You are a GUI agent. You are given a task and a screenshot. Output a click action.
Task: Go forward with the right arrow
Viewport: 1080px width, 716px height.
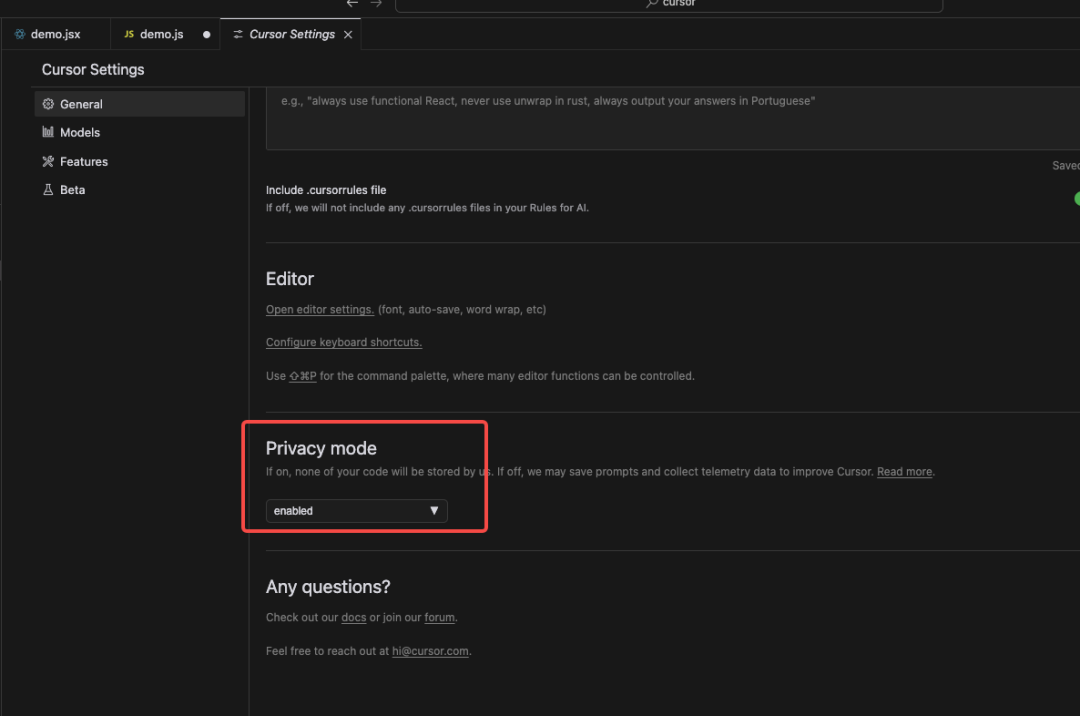click(376, 3)
